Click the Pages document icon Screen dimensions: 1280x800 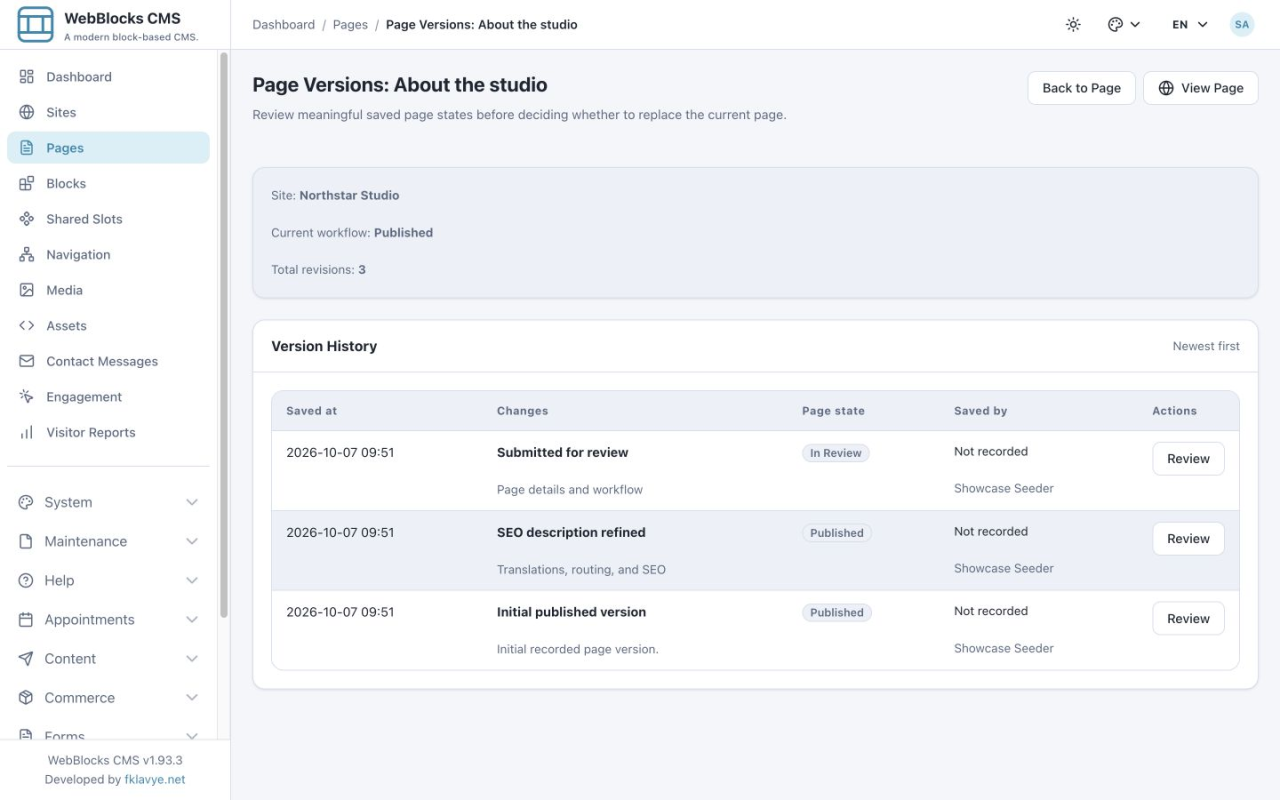[27, 148]
